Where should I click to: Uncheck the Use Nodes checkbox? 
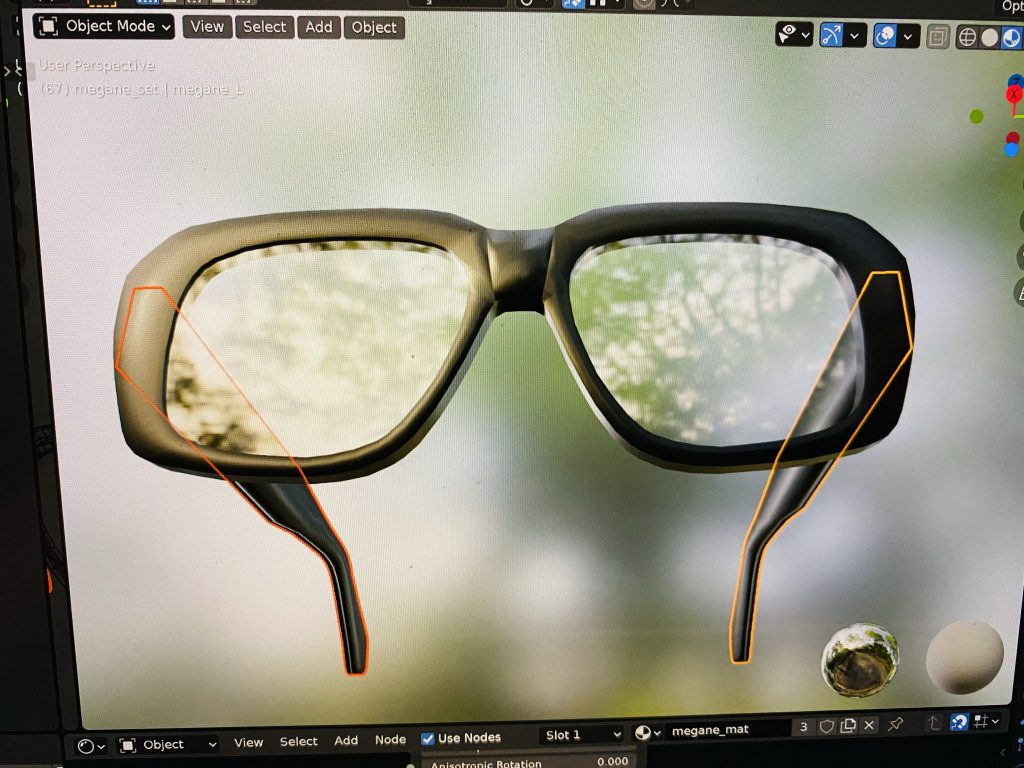pyautogui.click(x=428, y=738)
